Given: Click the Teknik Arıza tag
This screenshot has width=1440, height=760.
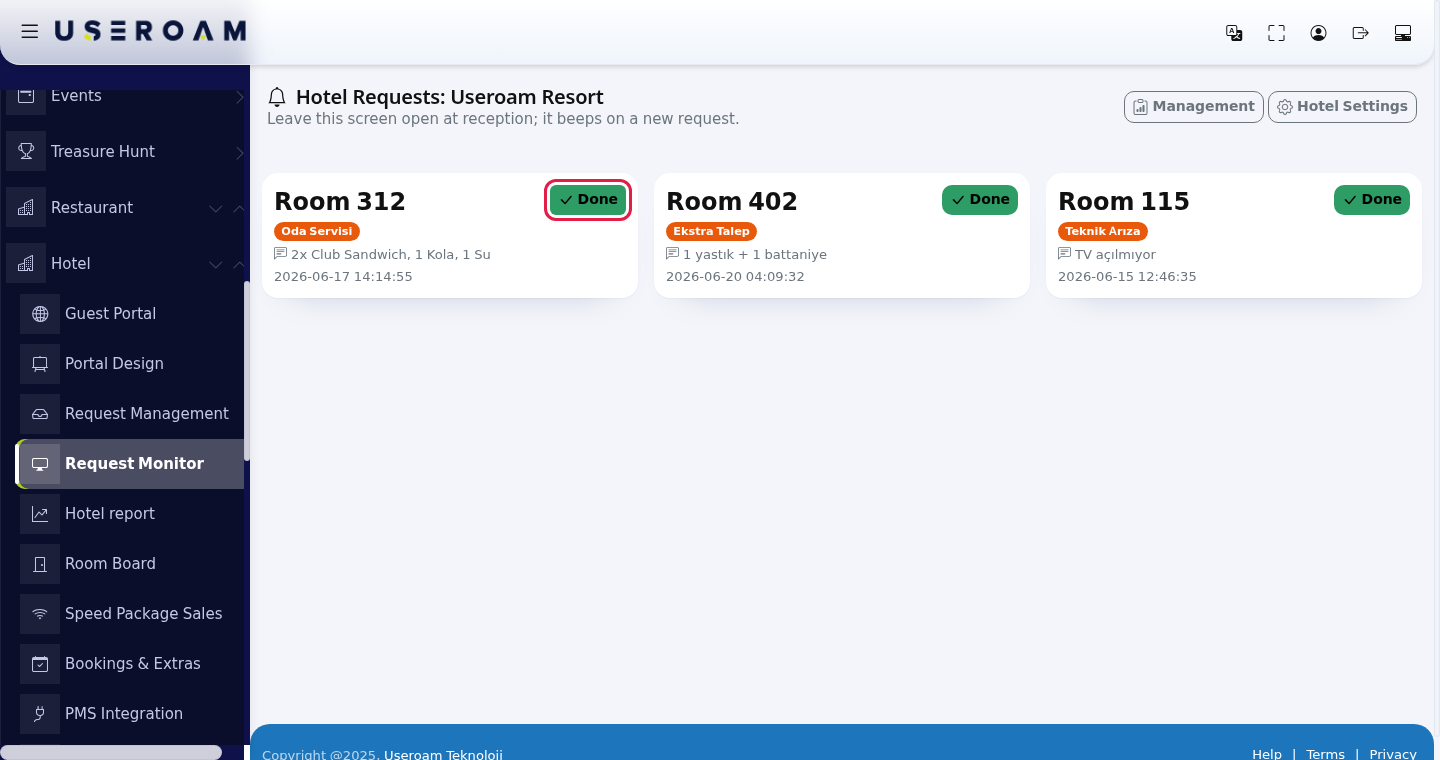Looking at the screenshot, I should click(1103, 231).
